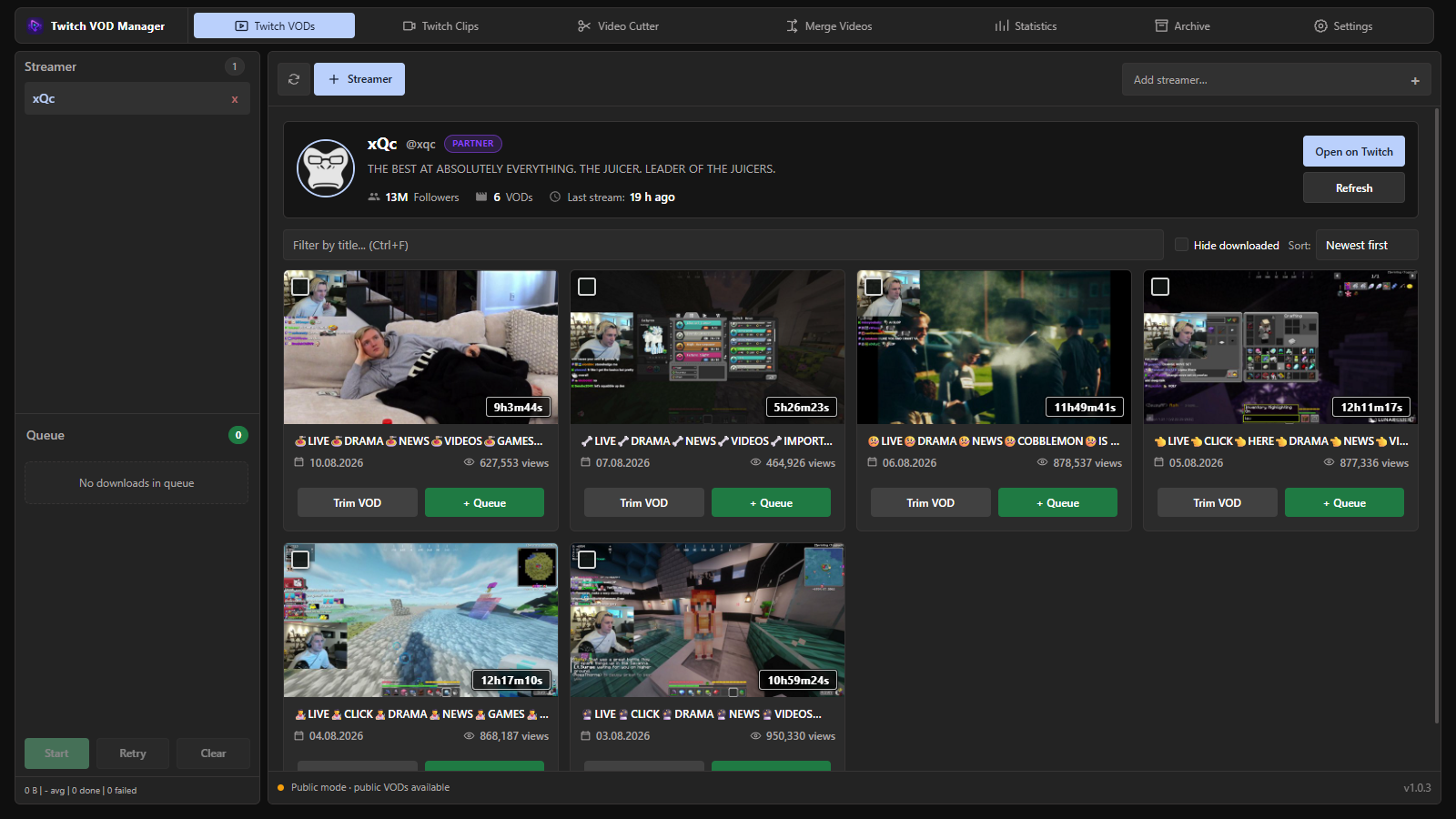Open the Add streamer combo box
The height and width of the screenshot is (819, 1456).
(1276, 80)
